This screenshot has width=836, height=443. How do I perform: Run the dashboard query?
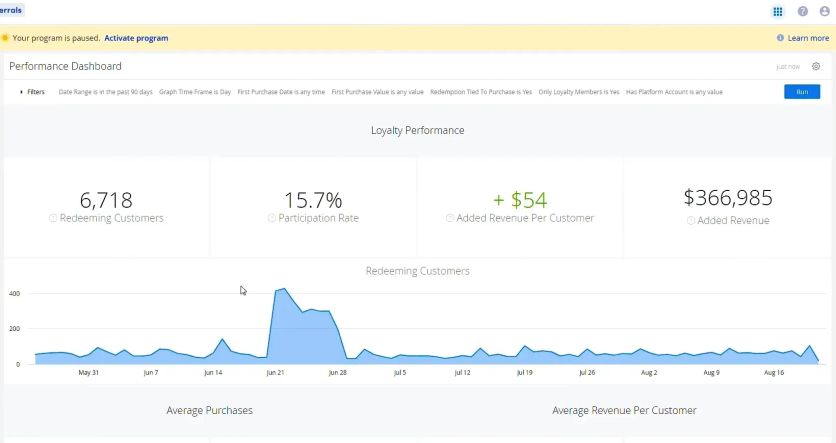[802, 92]
